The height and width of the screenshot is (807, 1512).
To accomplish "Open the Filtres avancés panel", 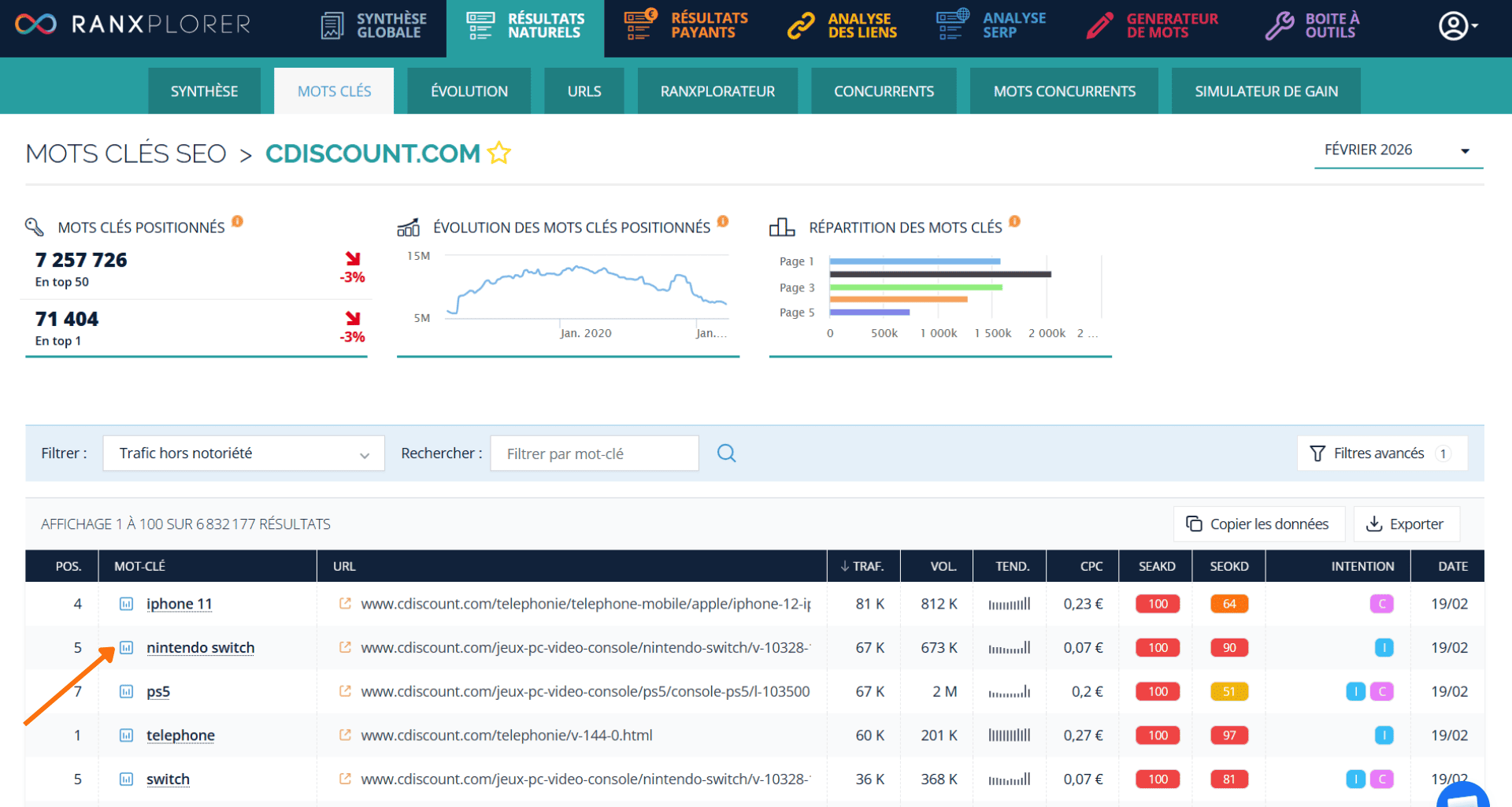I will tap(1381, 453).
